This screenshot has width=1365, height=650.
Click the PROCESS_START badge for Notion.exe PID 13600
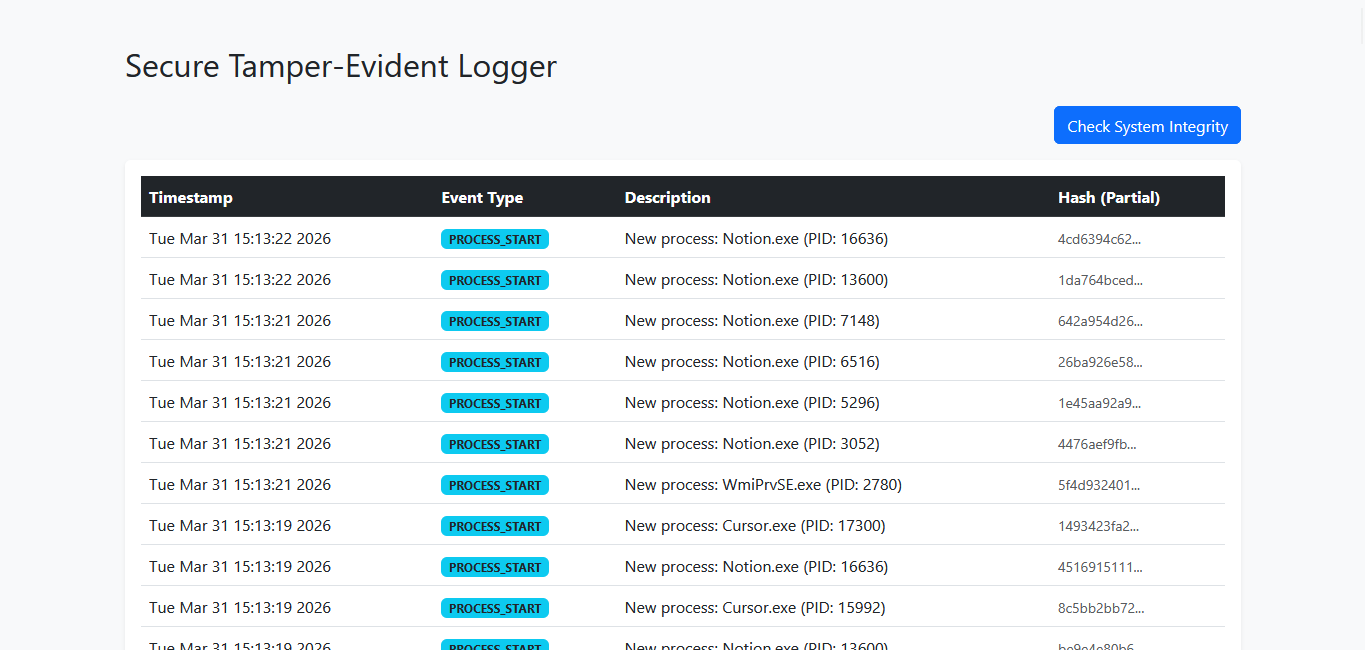pos(494,280)
